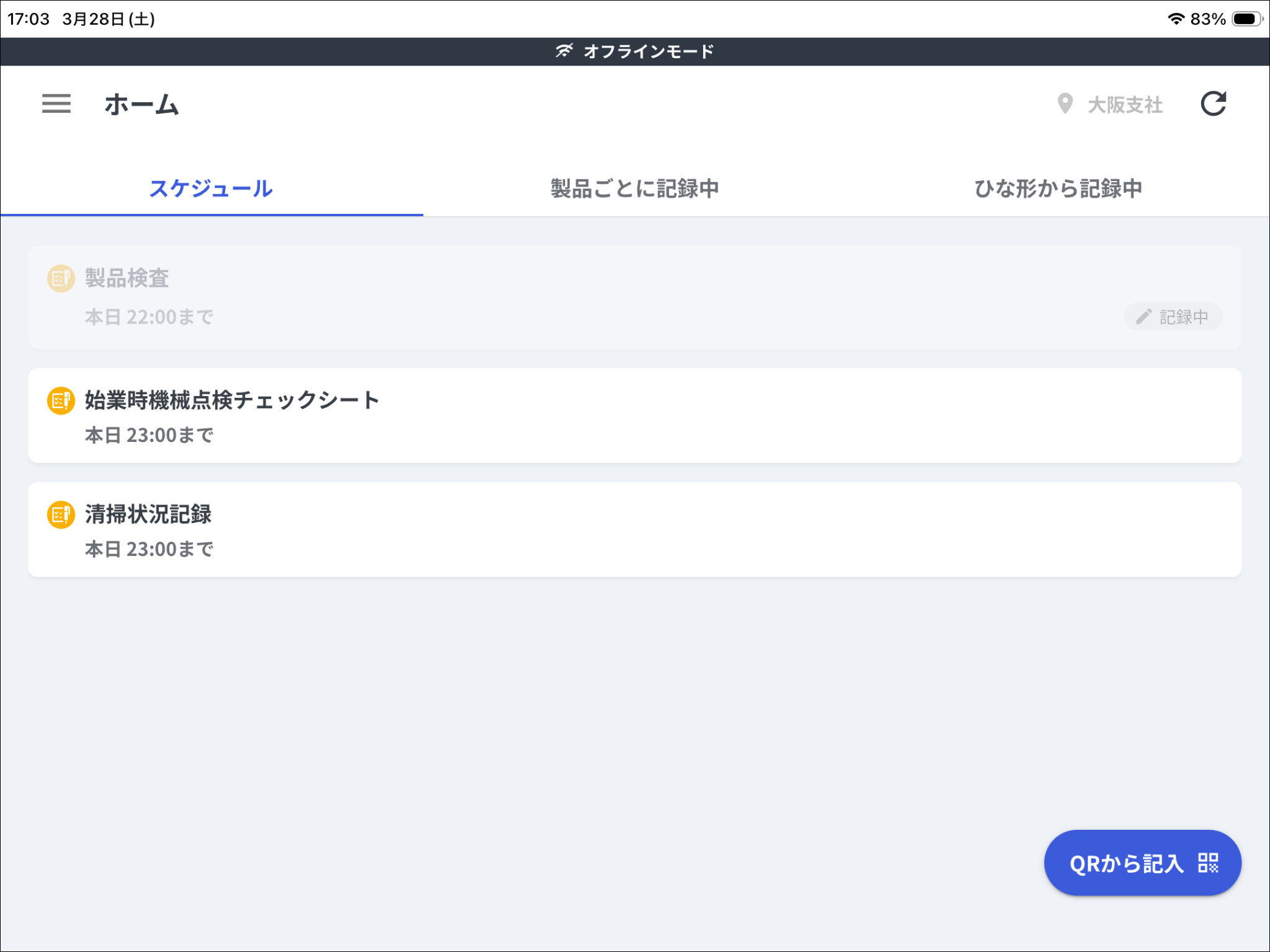This screenshot has width=1270, height=952.
Task: Tap the QR code icon
Action: pos(1208,863)
